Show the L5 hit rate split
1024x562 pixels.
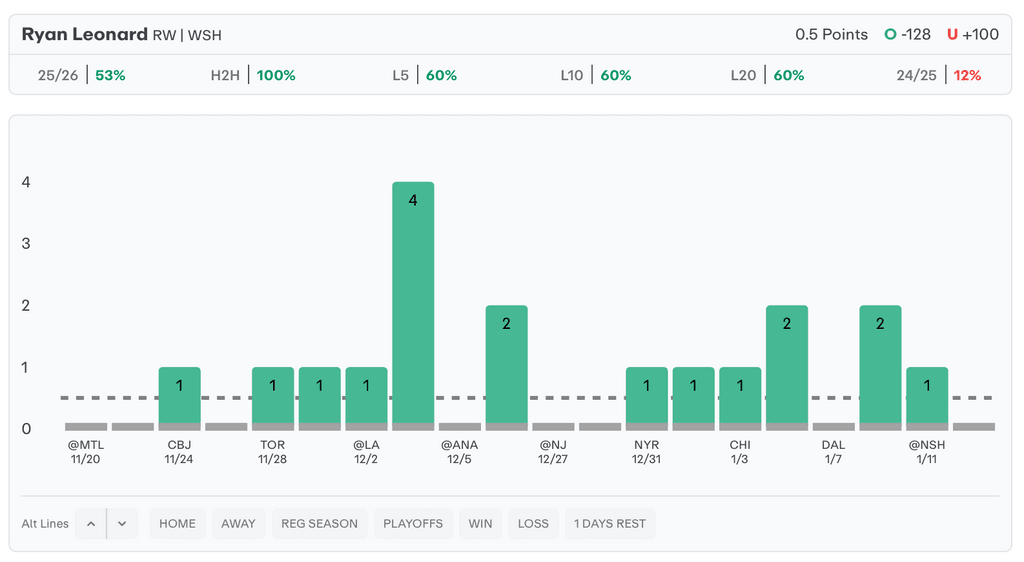pos(424,75)
